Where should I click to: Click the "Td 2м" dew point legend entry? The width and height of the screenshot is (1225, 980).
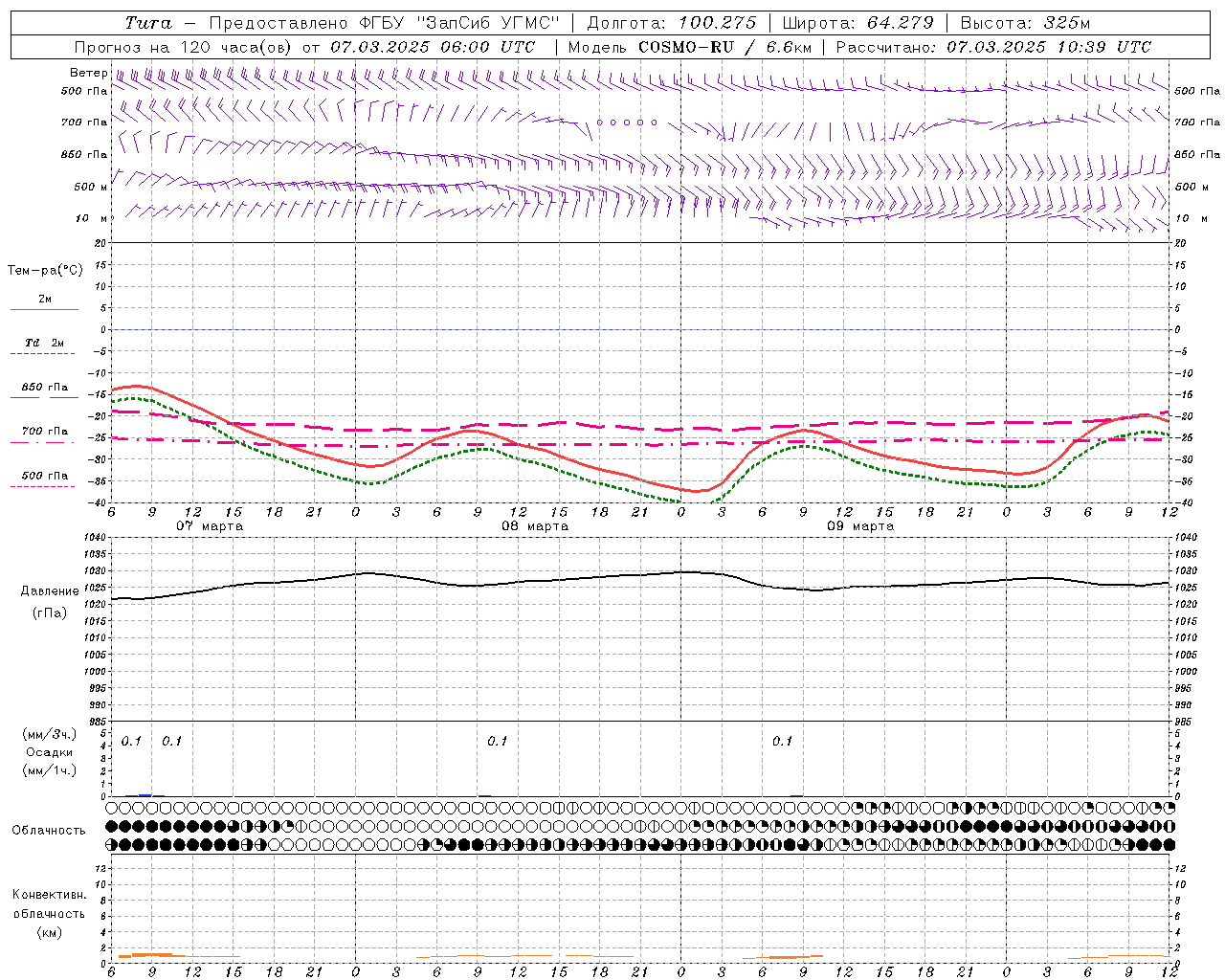tap(45, 343)
